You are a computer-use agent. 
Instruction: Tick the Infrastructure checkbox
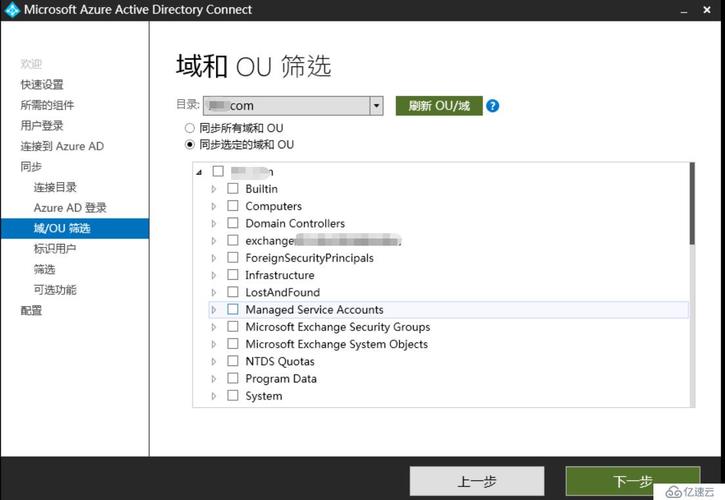click(233, 275)
